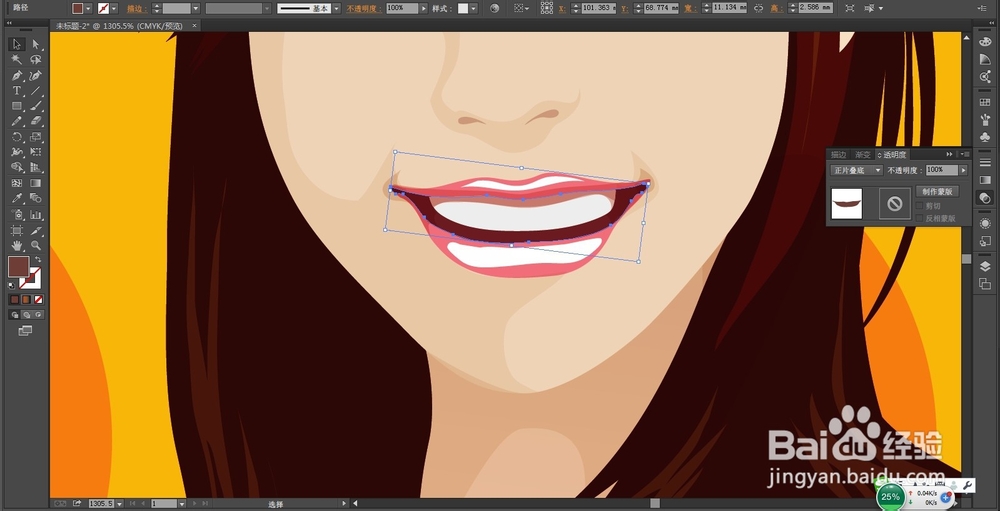The image size is (1000, 511).
Task: Activate the Hand tool
Action: coord(17,244)
